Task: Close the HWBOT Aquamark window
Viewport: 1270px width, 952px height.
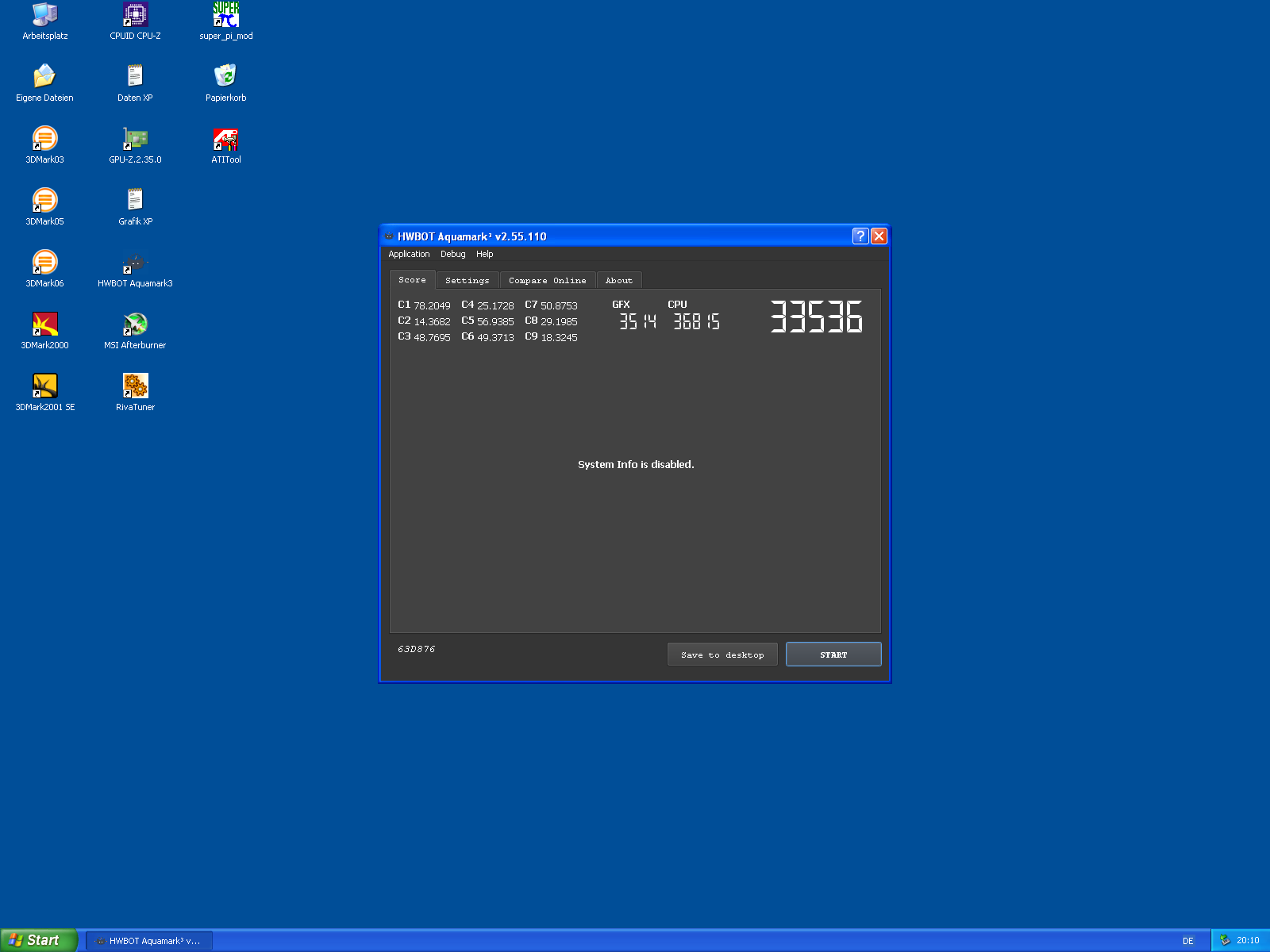Action: click(x=879, y=236)
